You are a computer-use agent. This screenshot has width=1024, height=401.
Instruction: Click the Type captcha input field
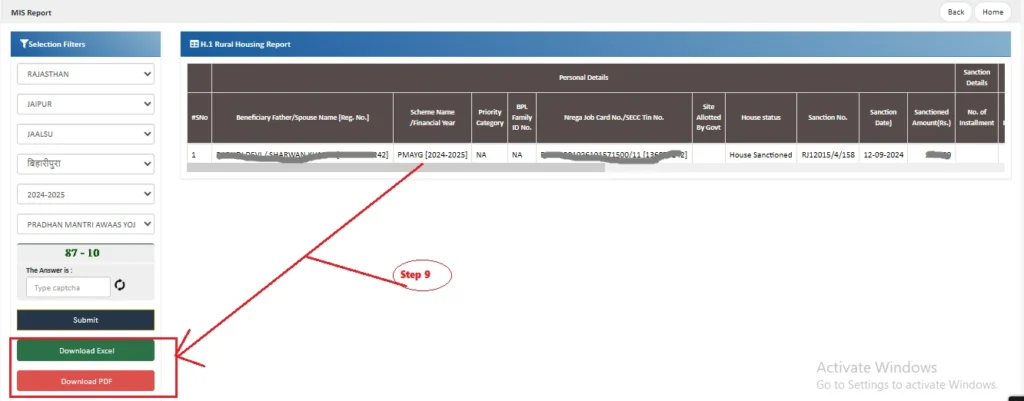(x=69, y=287)
